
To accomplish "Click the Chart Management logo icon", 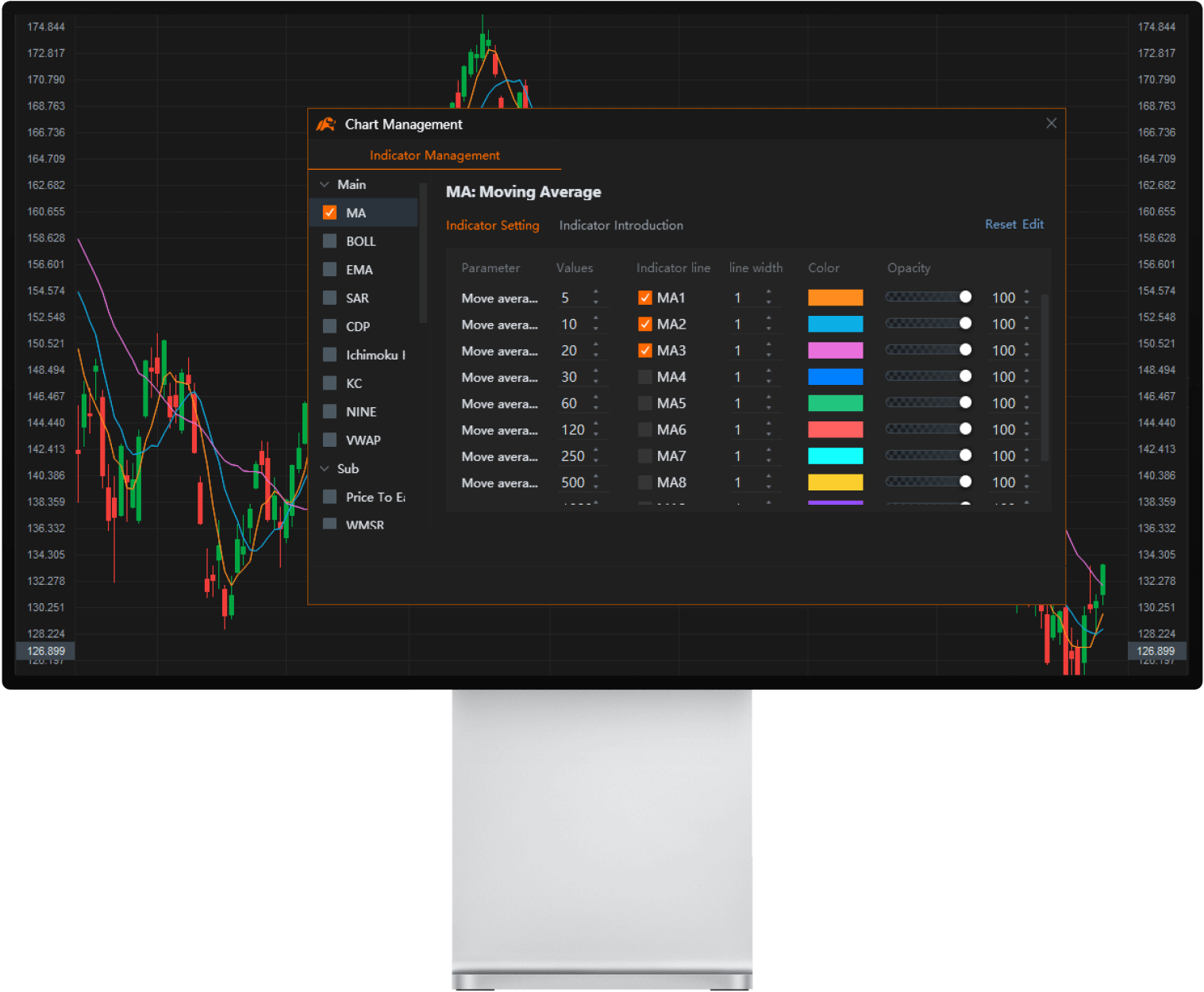I will point(327,125).
